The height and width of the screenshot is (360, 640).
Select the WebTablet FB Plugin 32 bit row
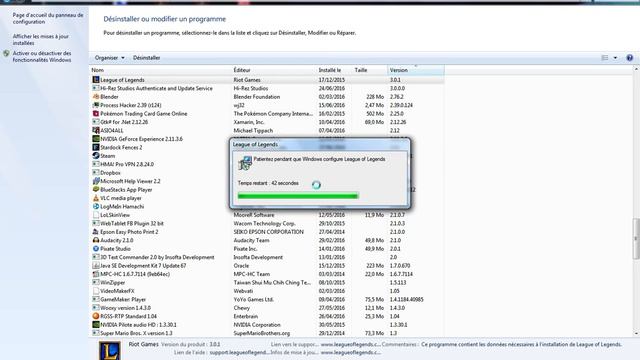pyautogui.click(x=267, y=223)
